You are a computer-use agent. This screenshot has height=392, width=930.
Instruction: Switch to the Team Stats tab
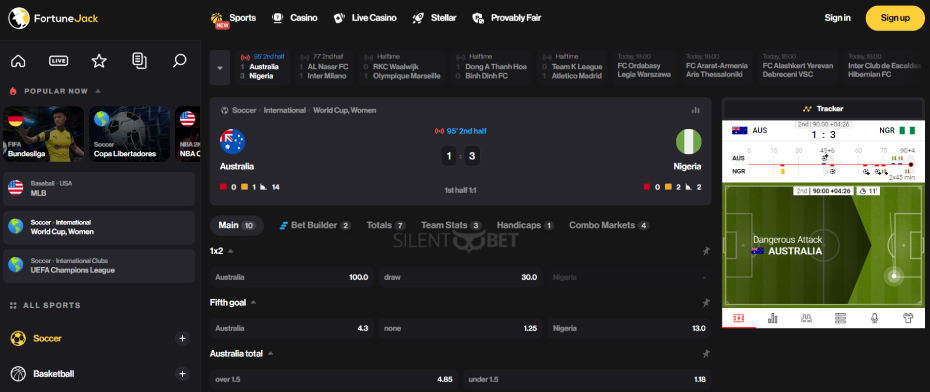[x=451, y=225]
